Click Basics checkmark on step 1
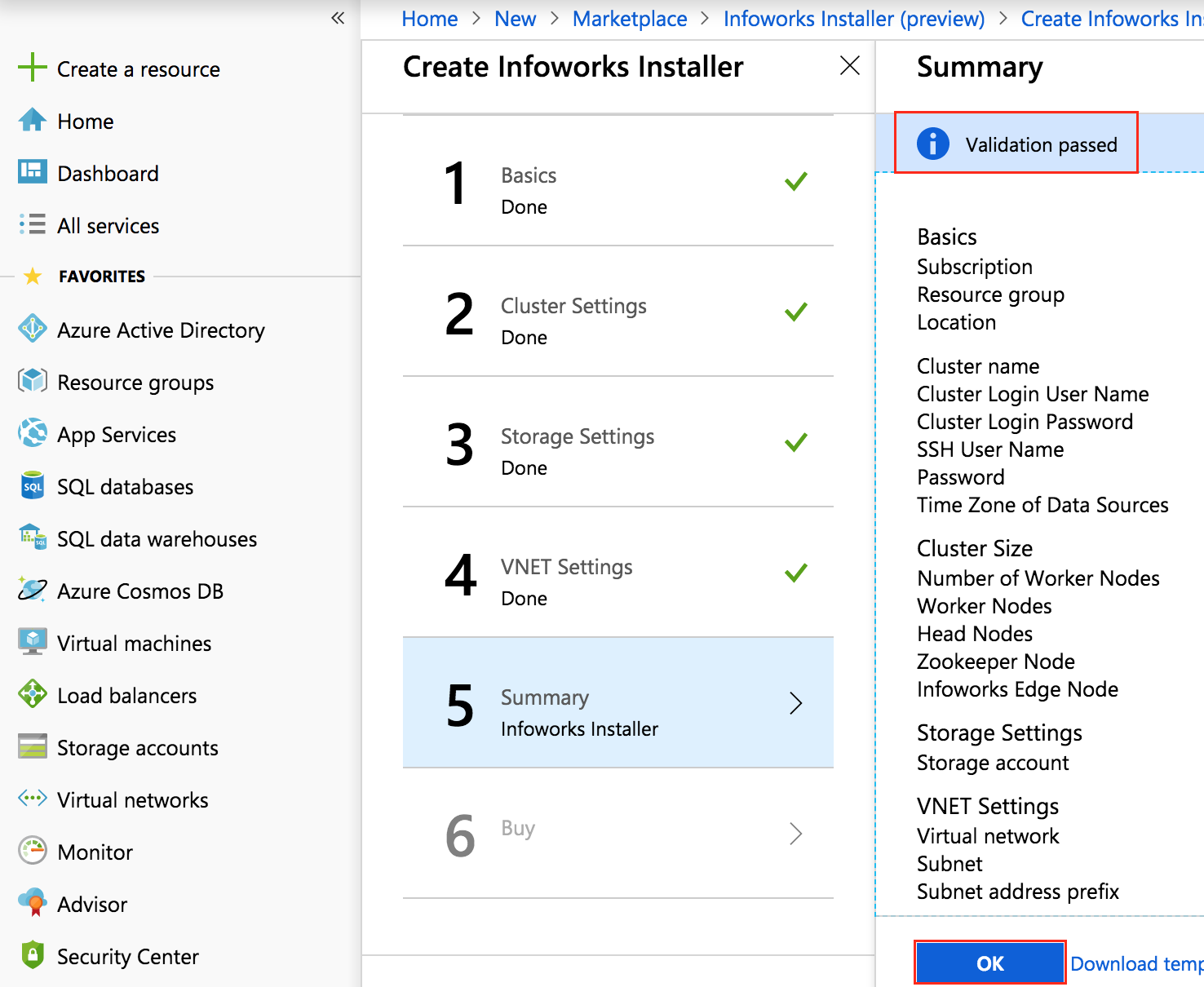Screen dimensions: 1204x987 coord(796,181)
